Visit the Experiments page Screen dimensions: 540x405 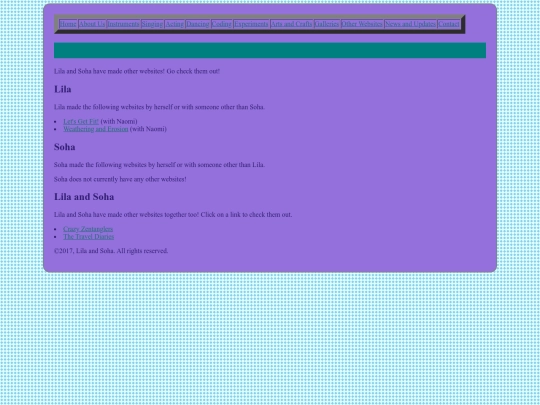point(251,24)
